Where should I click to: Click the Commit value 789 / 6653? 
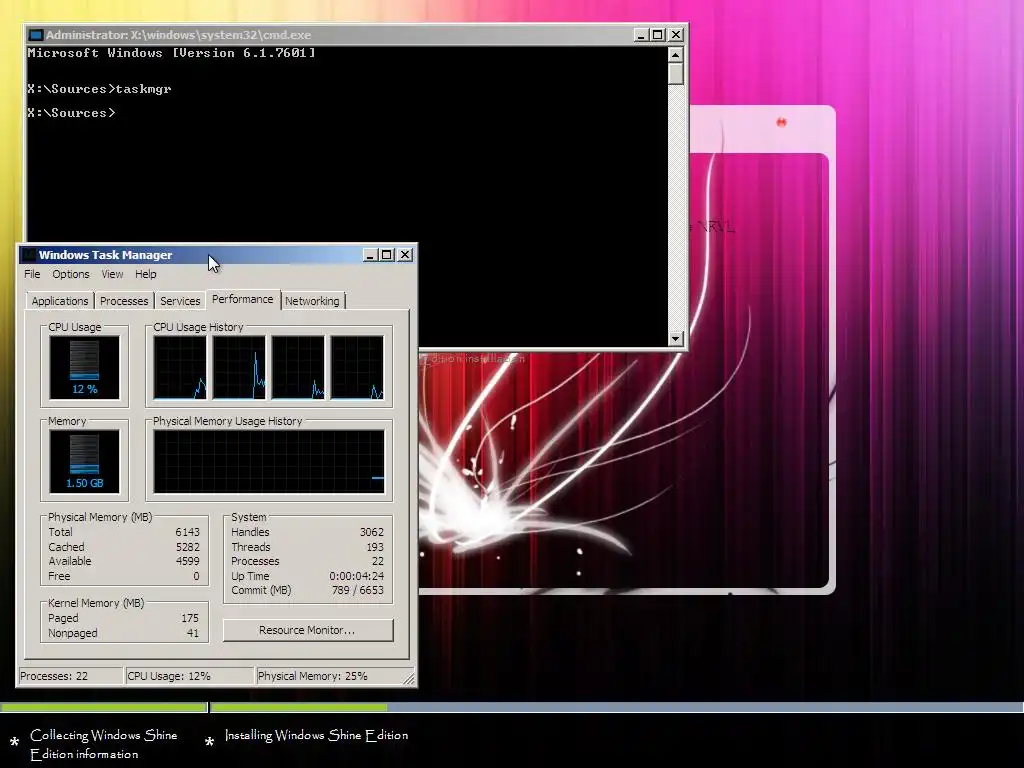click(358, 590)
